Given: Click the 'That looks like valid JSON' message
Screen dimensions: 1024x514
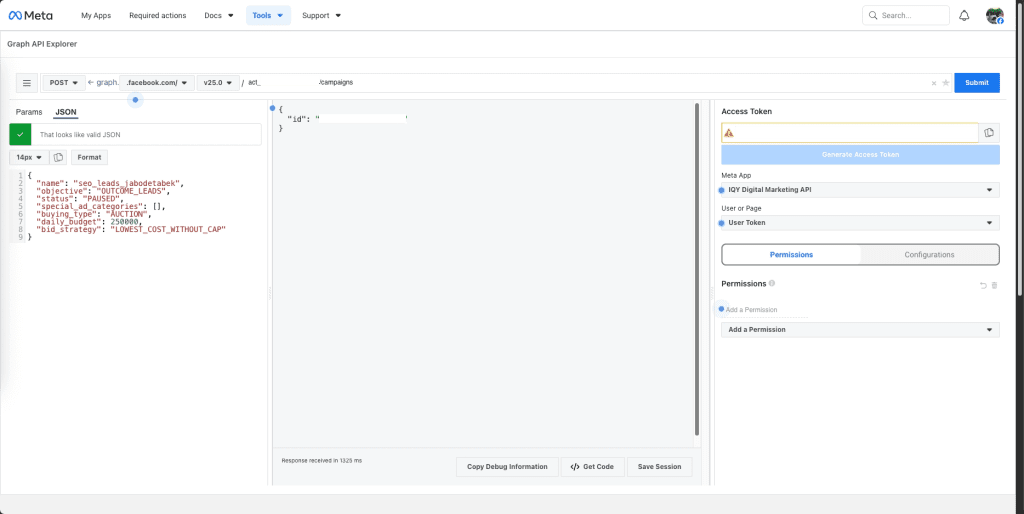Looking at the screenshot, I should click(80, 135).
